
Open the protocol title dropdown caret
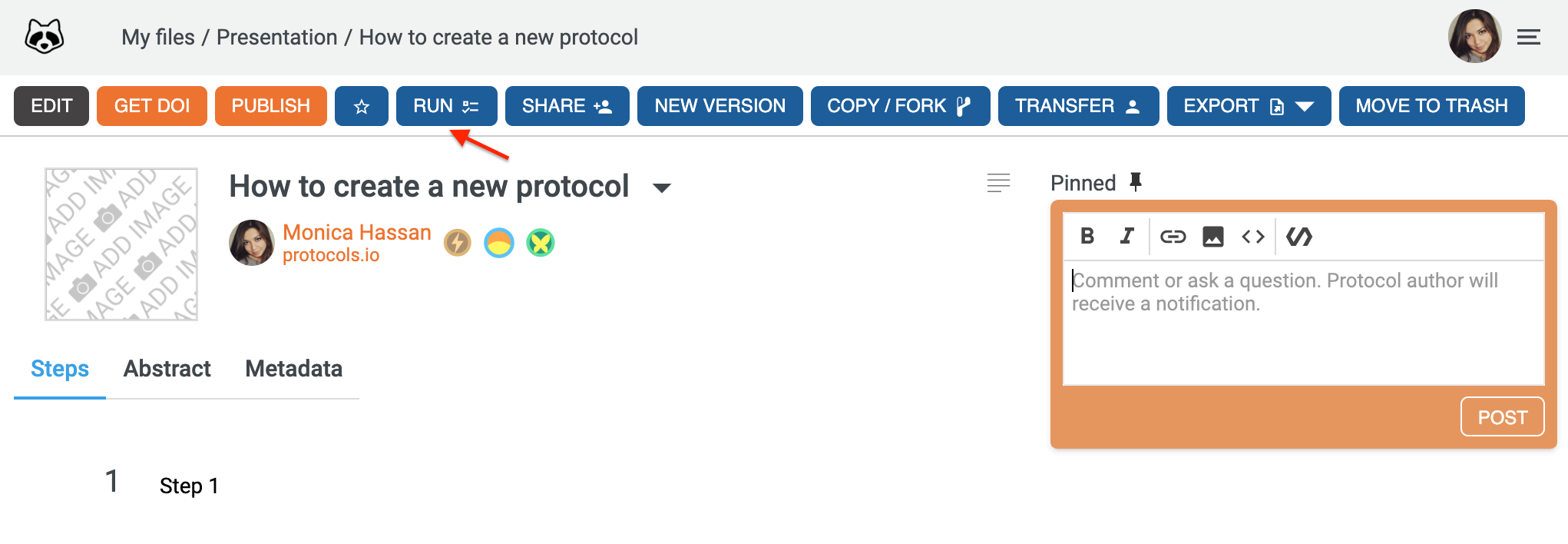(x=662, y=187)
